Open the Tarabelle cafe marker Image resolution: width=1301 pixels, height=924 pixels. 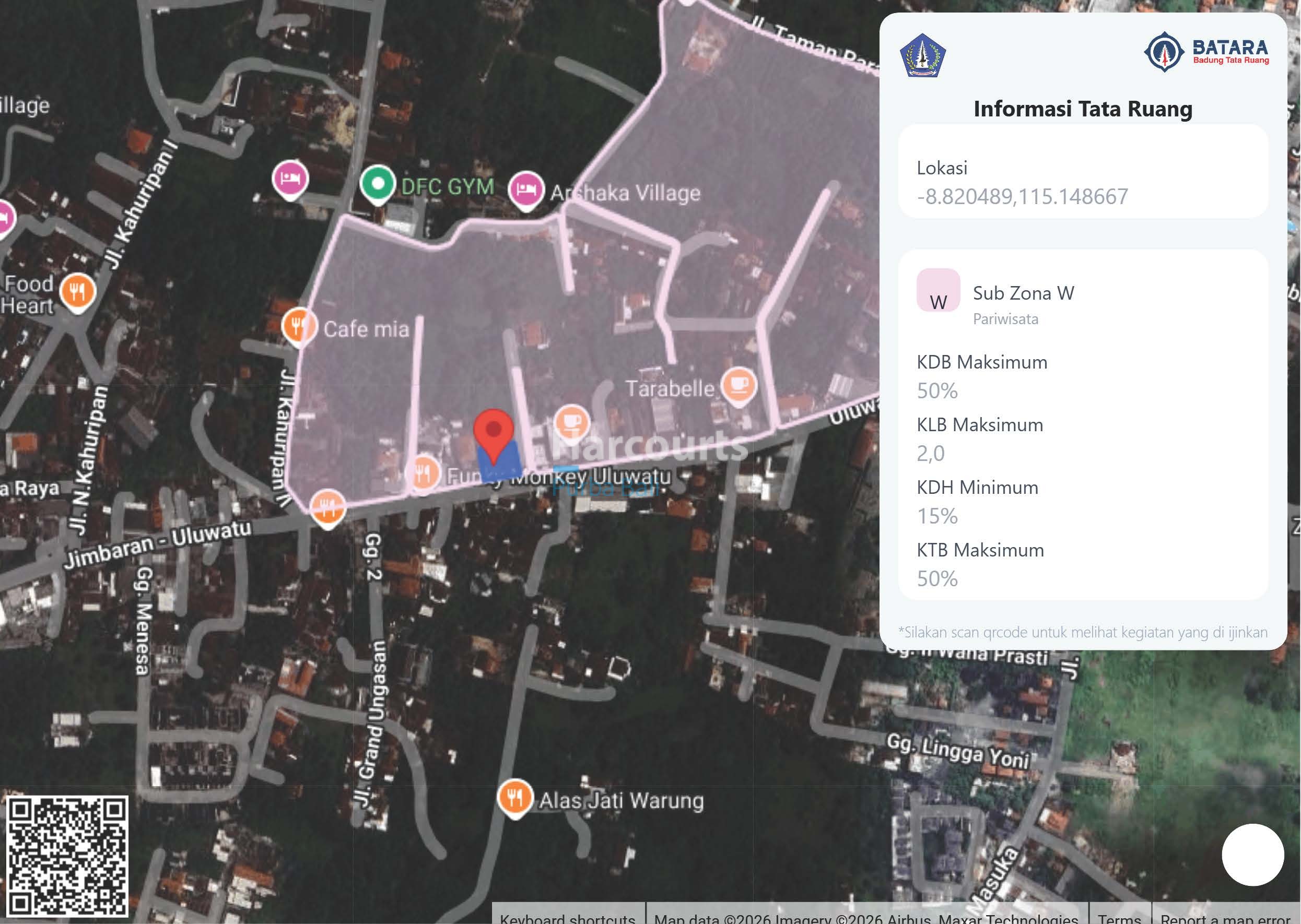point(739,385)
